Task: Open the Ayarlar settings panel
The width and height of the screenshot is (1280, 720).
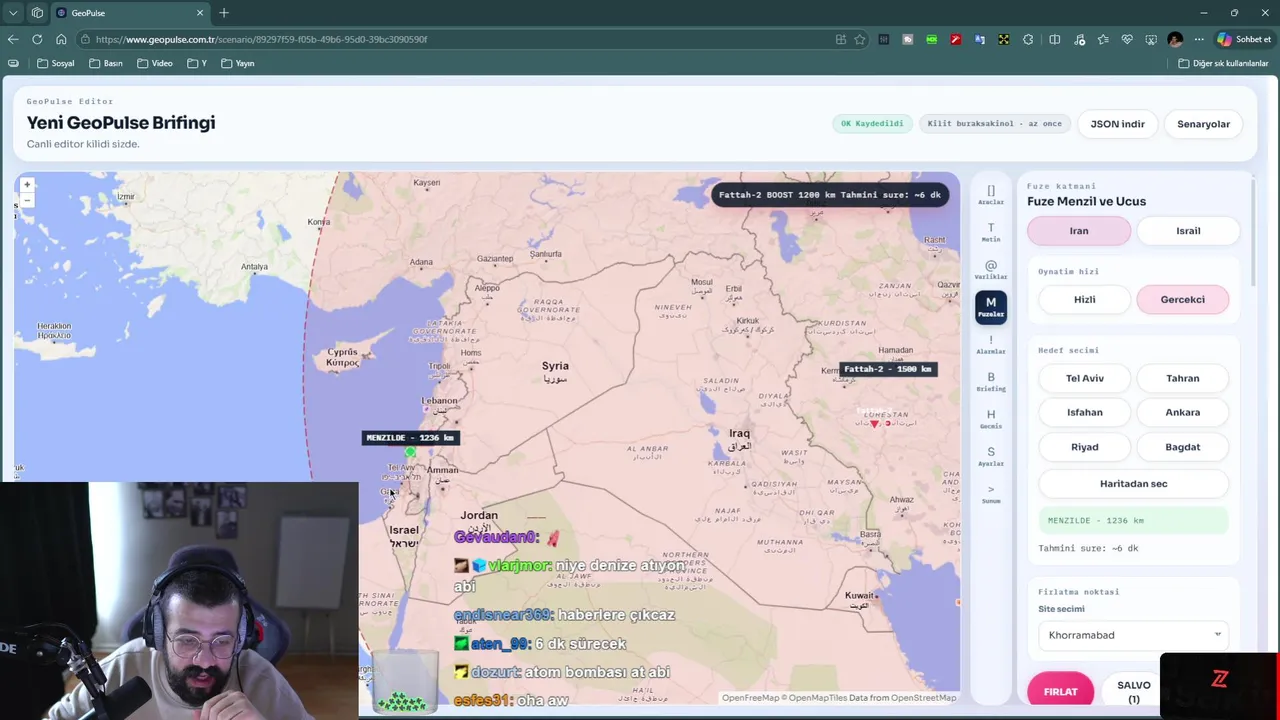Action: coord(991,457)
